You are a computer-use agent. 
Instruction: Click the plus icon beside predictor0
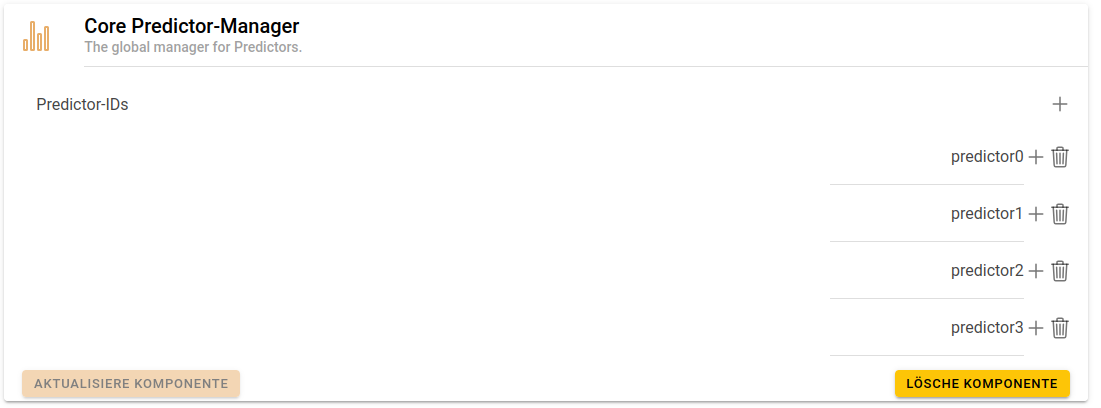coord(1036,157)
